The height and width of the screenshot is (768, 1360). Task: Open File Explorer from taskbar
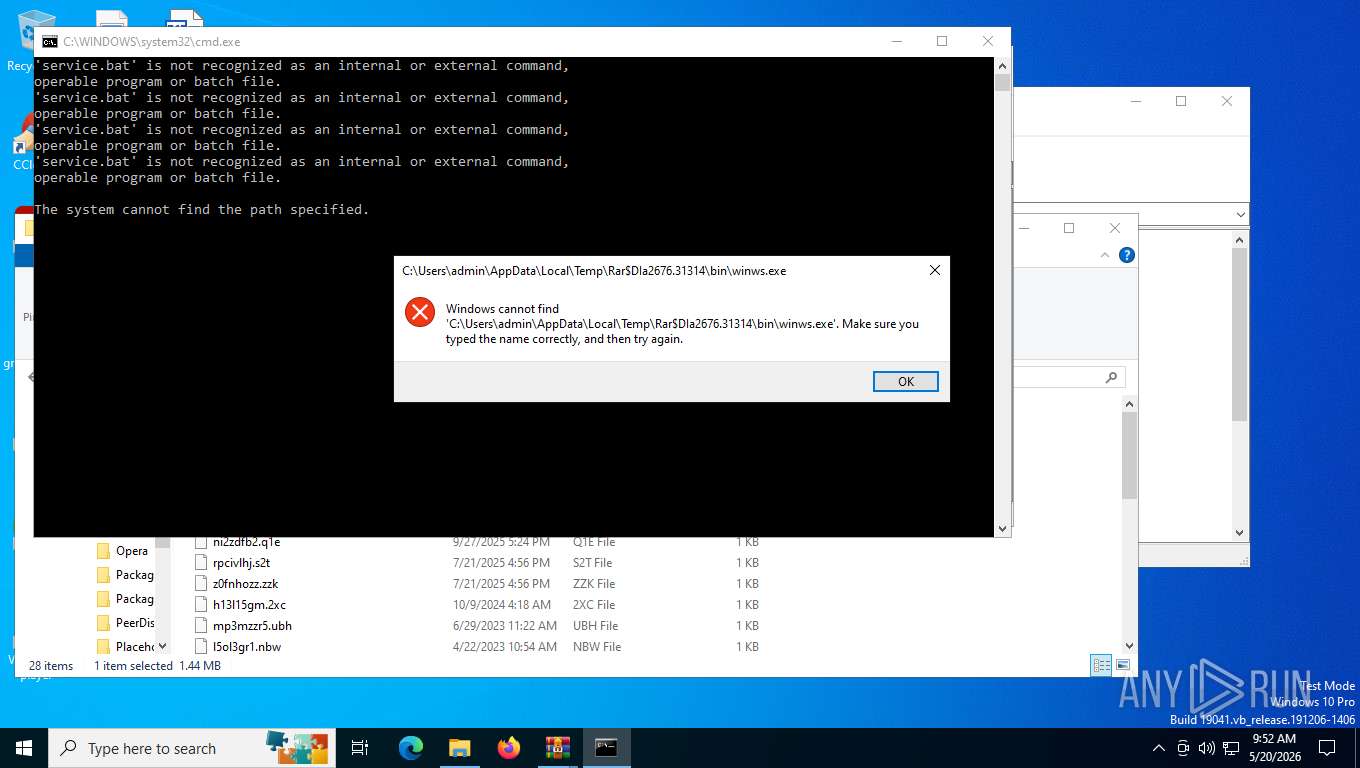pos(459,748)
